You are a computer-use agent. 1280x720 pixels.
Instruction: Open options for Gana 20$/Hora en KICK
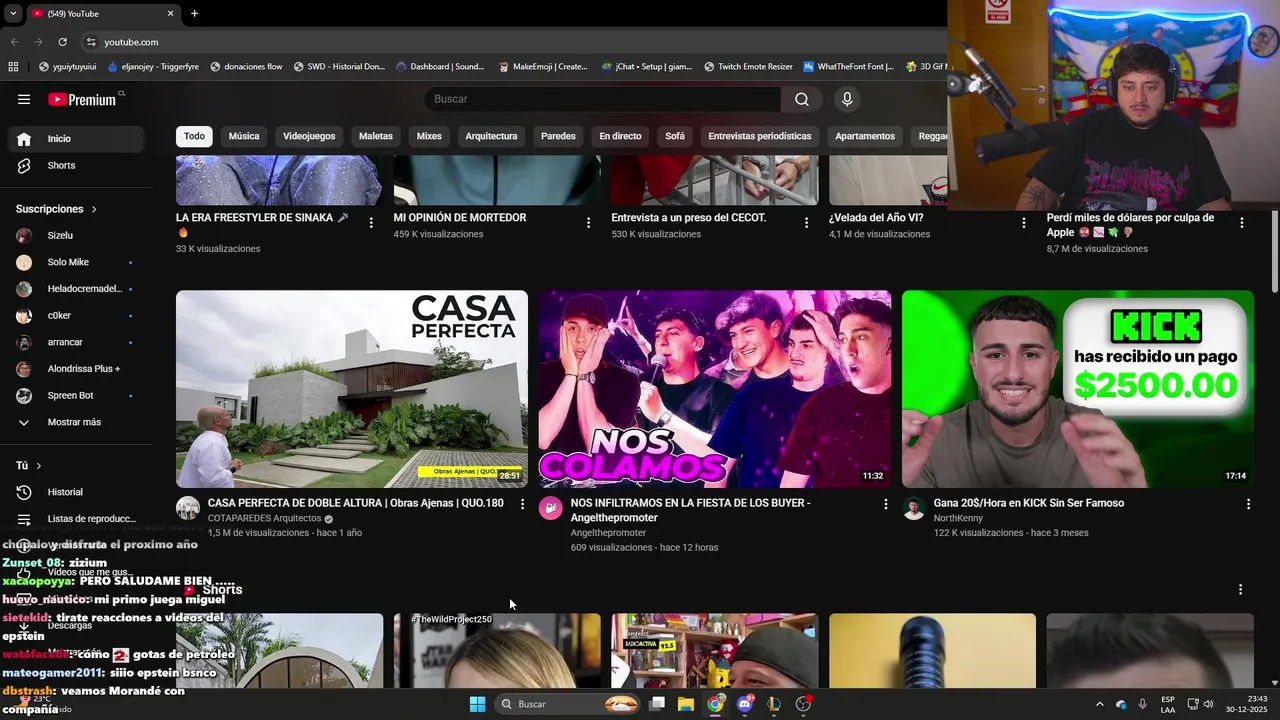click(x=1248, y=504)
